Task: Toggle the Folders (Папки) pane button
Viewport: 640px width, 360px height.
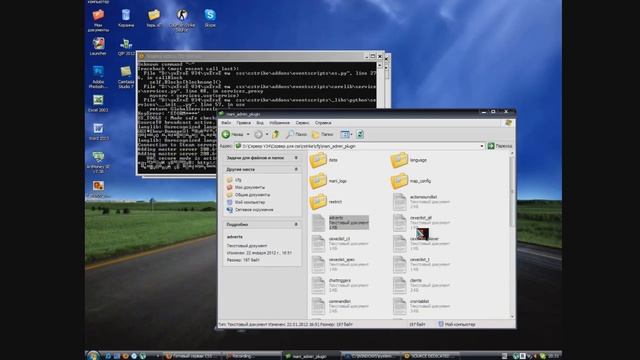Action: click(x=322, y=134)
